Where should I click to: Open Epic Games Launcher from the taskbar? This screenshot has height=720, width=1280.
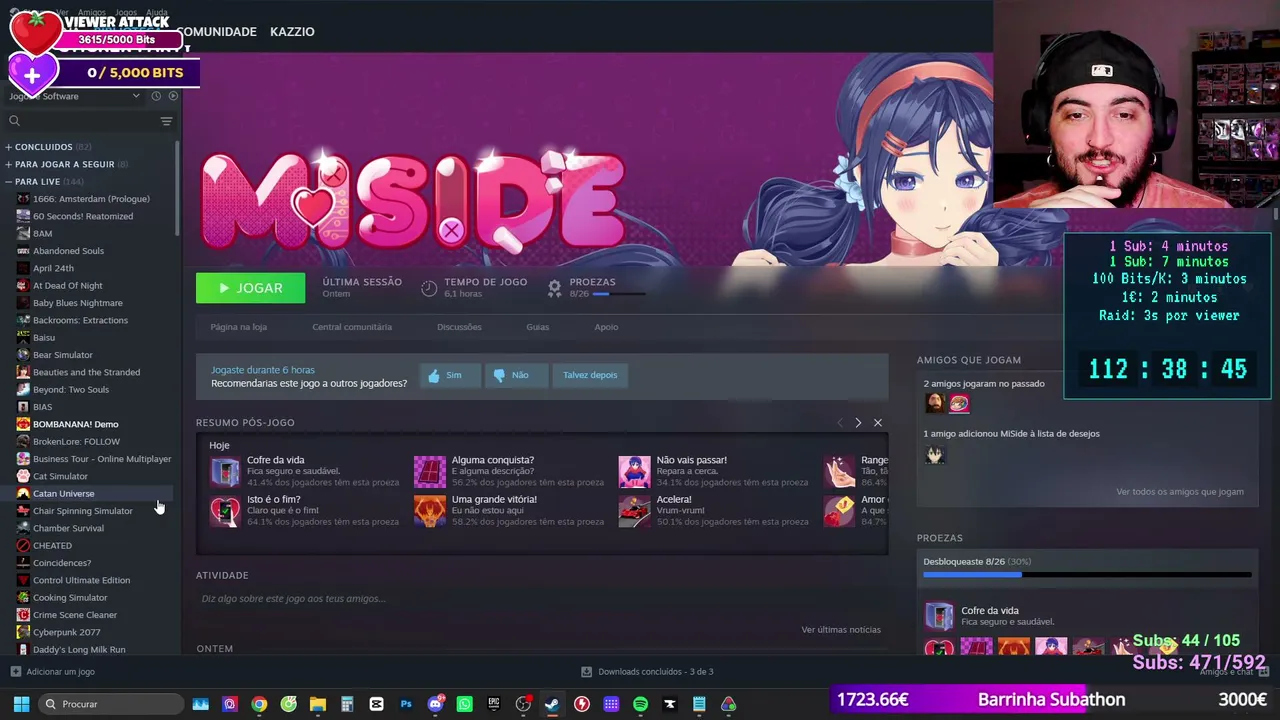tap(494, 704)
